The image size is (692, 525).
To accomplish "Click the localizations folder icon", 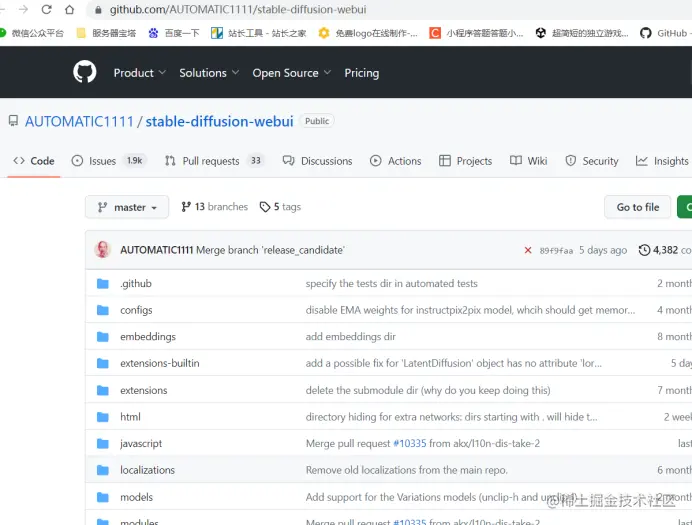I will 103,470.
